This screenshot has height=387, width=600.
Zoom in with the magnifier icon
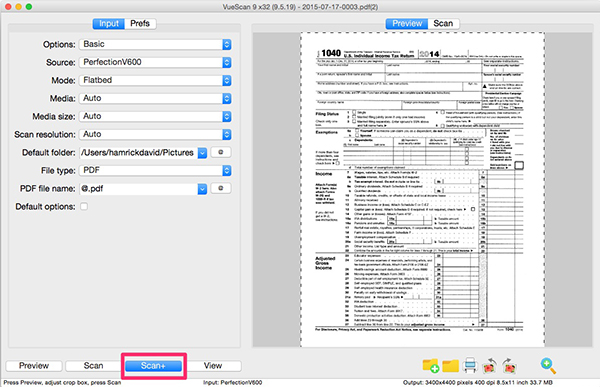point(548,366)
